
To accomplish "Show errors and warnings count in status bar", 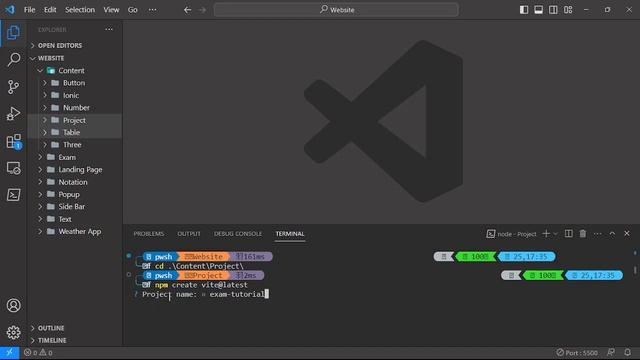I will coord(38,353).
